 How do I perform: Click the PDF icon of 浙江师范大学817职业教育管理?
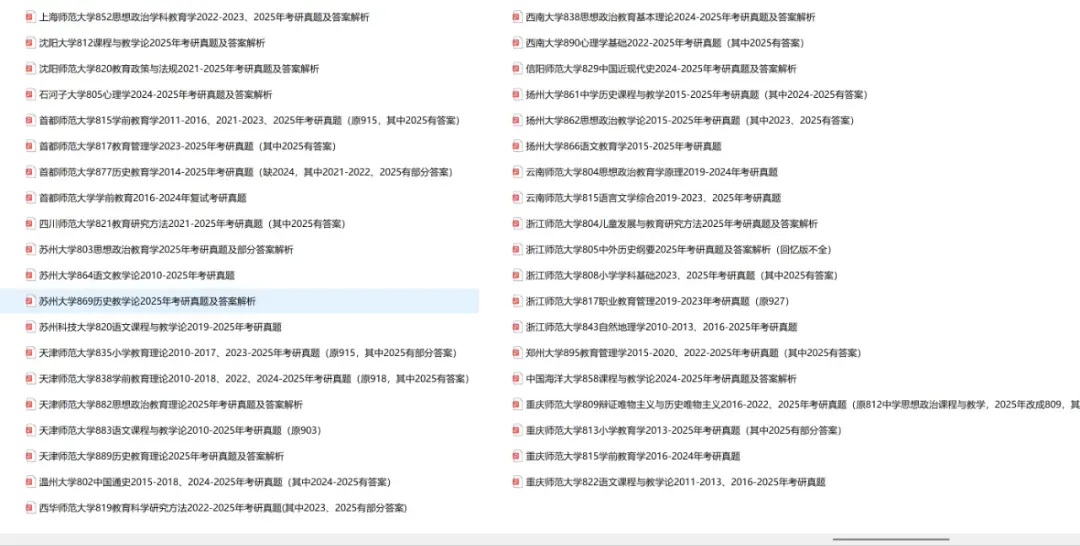(x=517, y=301)
